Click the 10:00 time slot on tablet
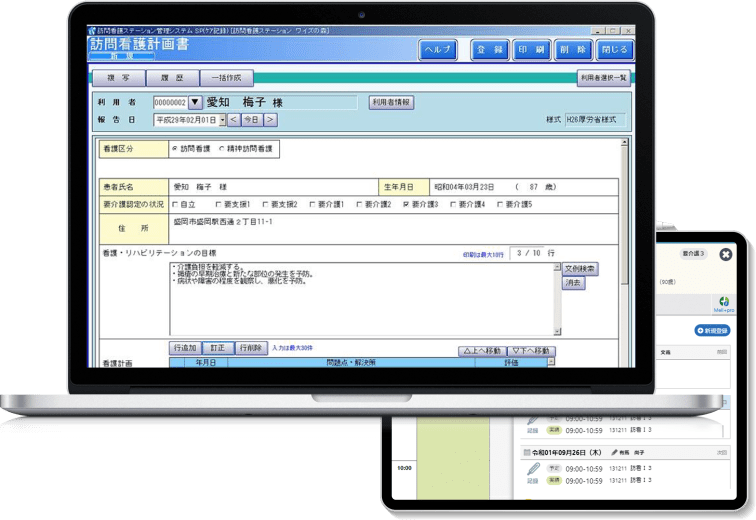The width and height of the screenshot is (756, 520). [404, 468]
